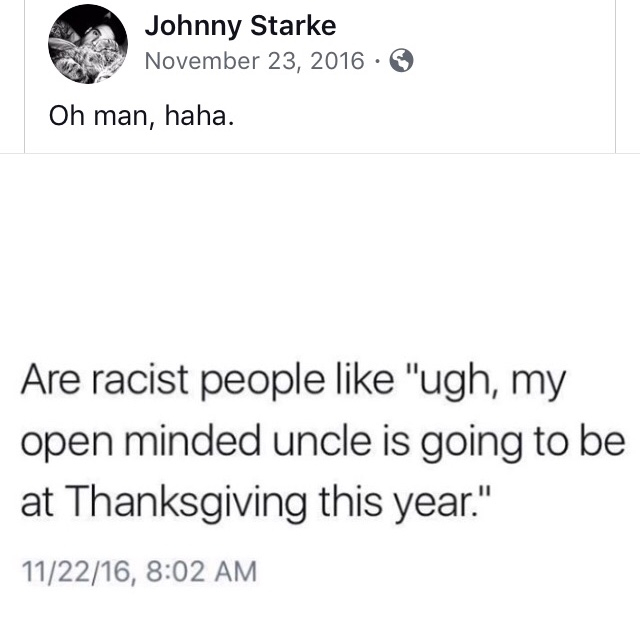This screenshot has height=635, width=640.
Task: Click the word 'going' in the image
Action: point(471,444)
